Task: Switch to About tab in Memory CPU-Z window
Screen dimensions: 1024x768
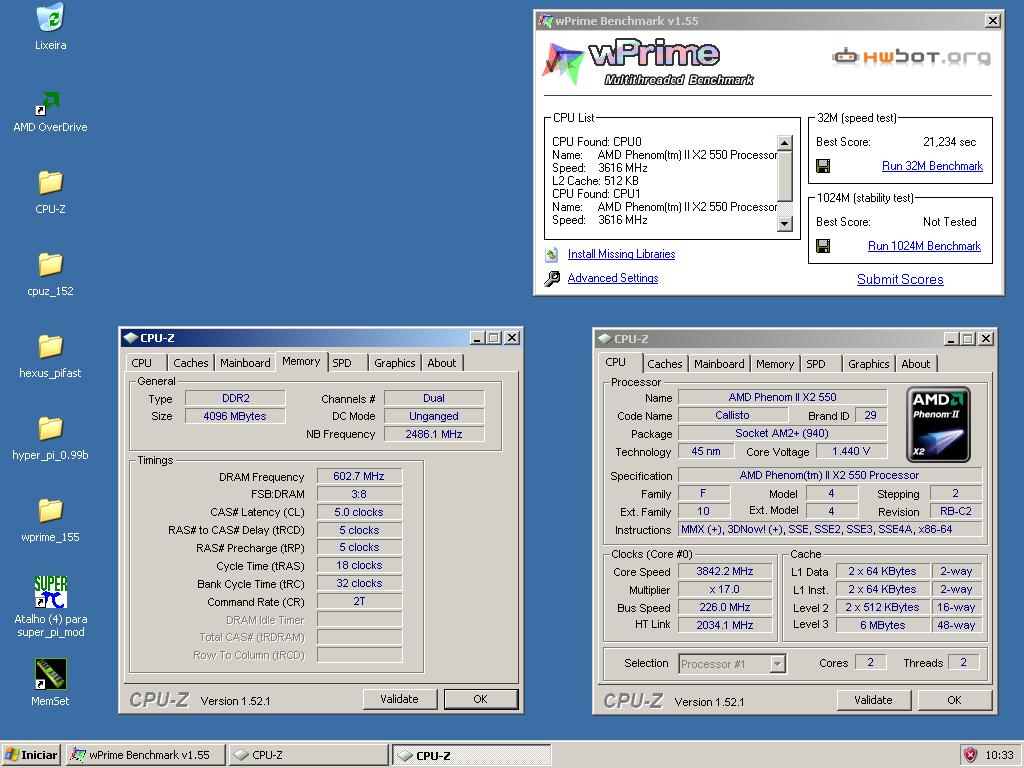Action: [x=441, y=363]
